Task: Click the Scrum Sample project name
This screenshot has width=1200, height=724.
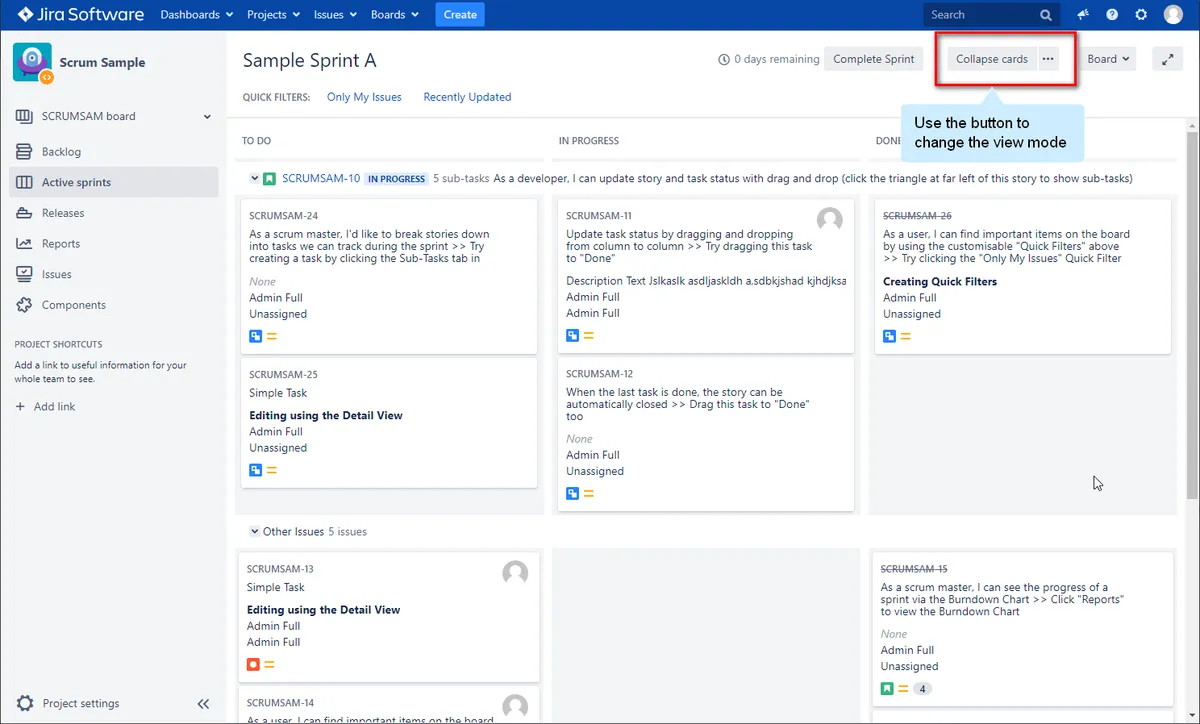Action: click(x=102, y=62)
